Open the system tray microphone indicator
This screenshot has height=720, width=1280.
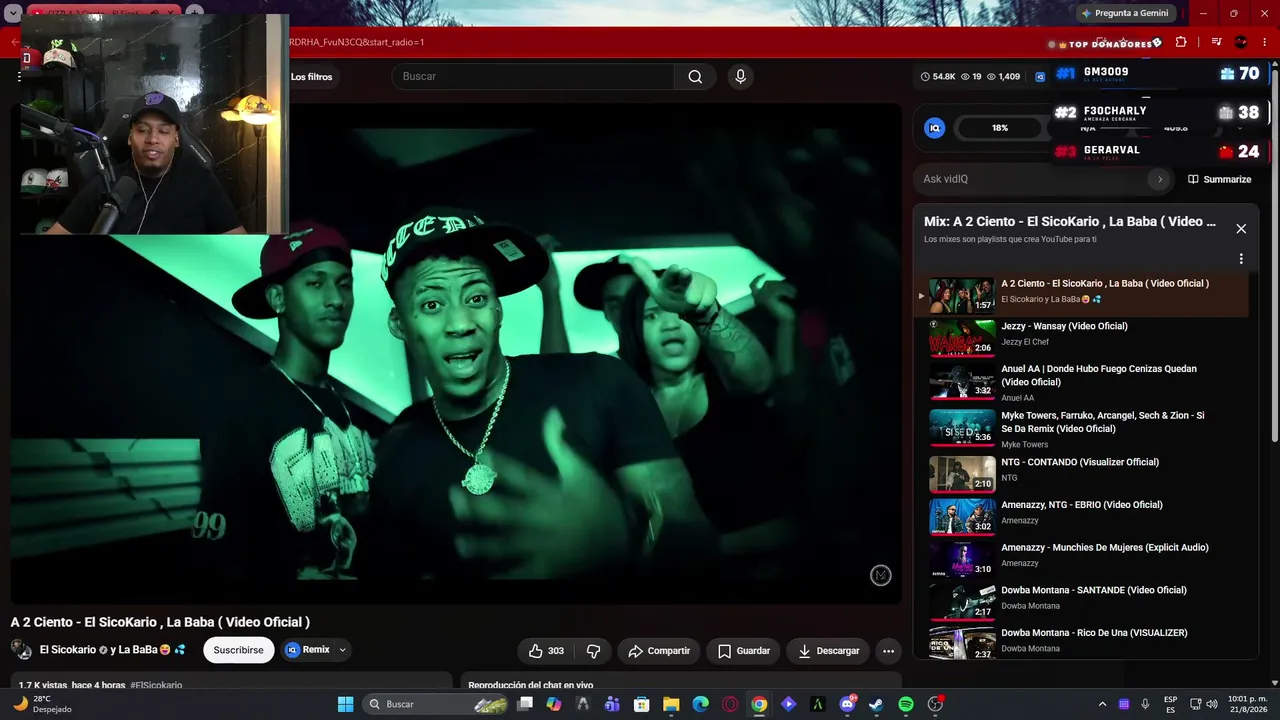[x=1145, y=704]
